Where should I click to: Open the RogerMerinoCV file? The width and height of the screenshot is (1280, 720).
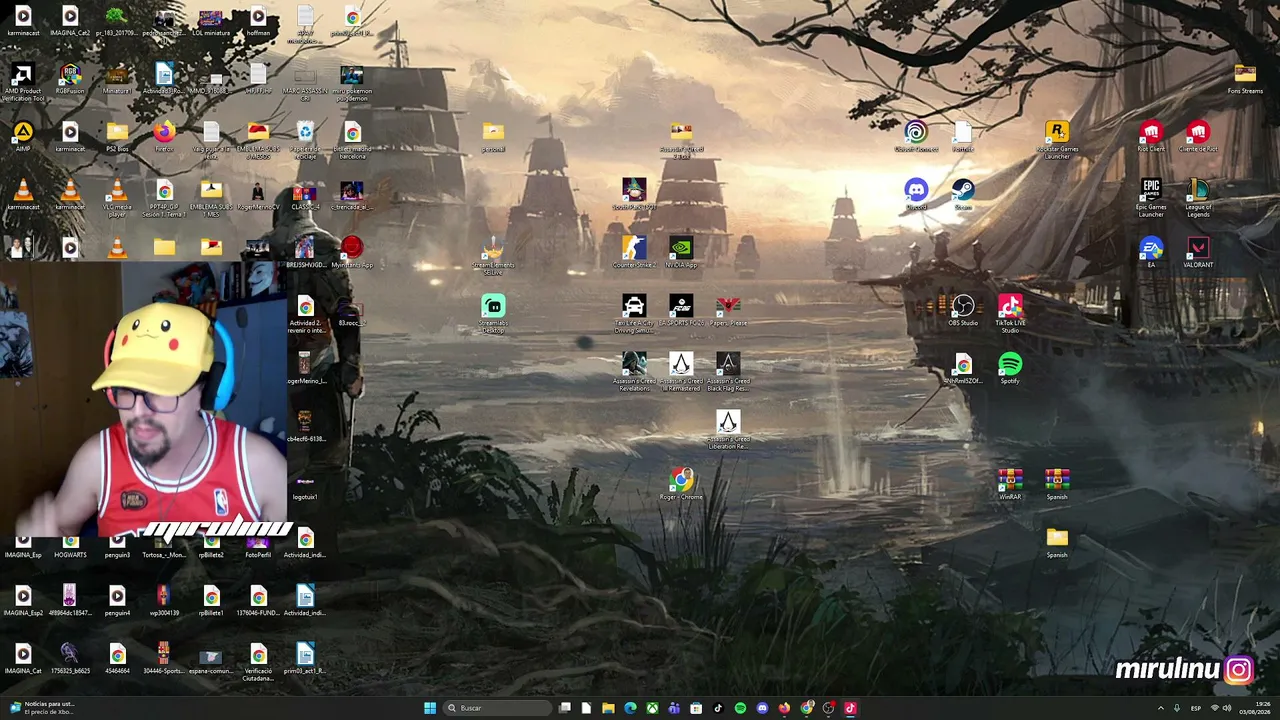[258, 196]
